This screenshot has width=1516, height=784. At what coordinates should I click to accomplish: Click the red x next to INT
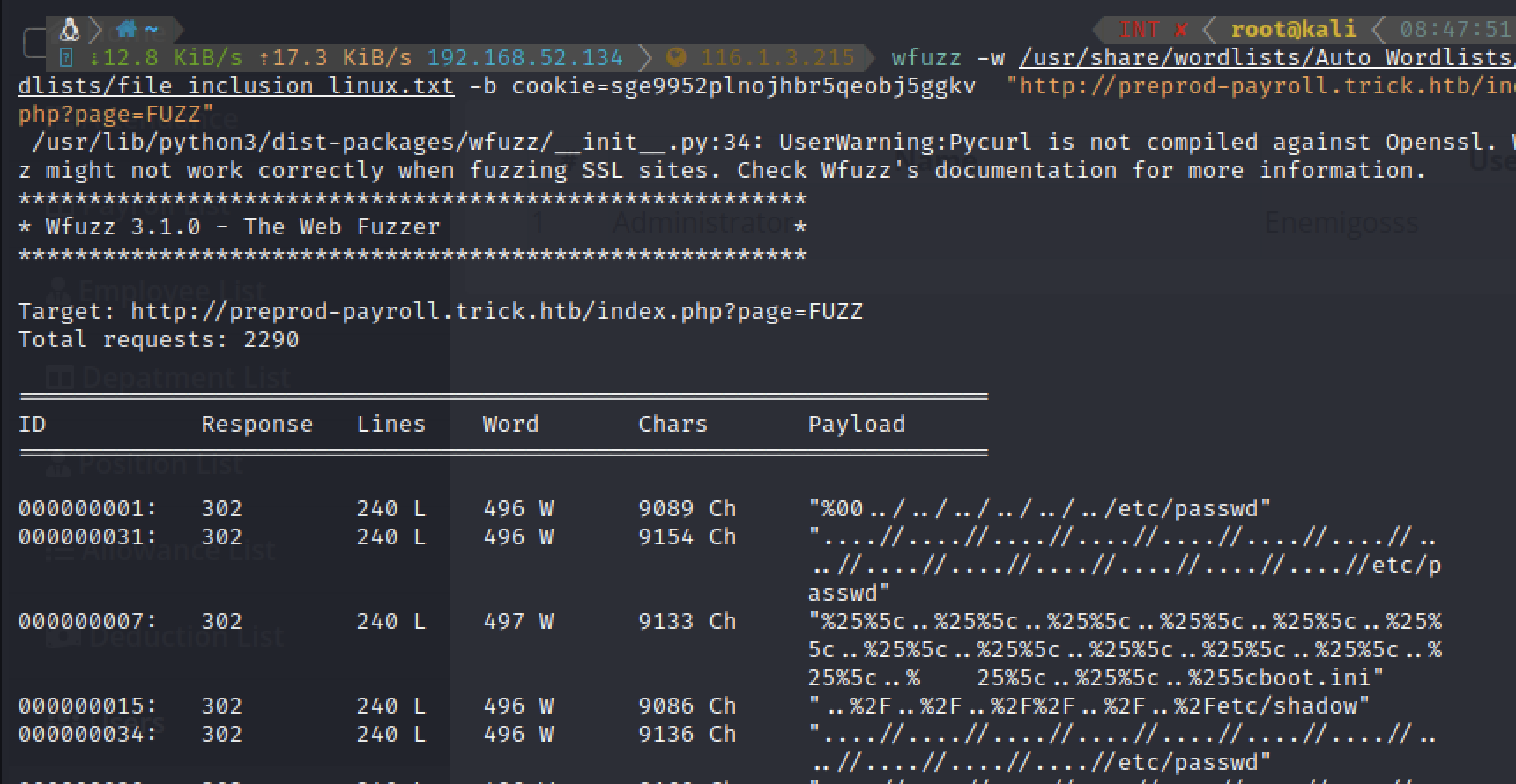tap(1181, 30)
